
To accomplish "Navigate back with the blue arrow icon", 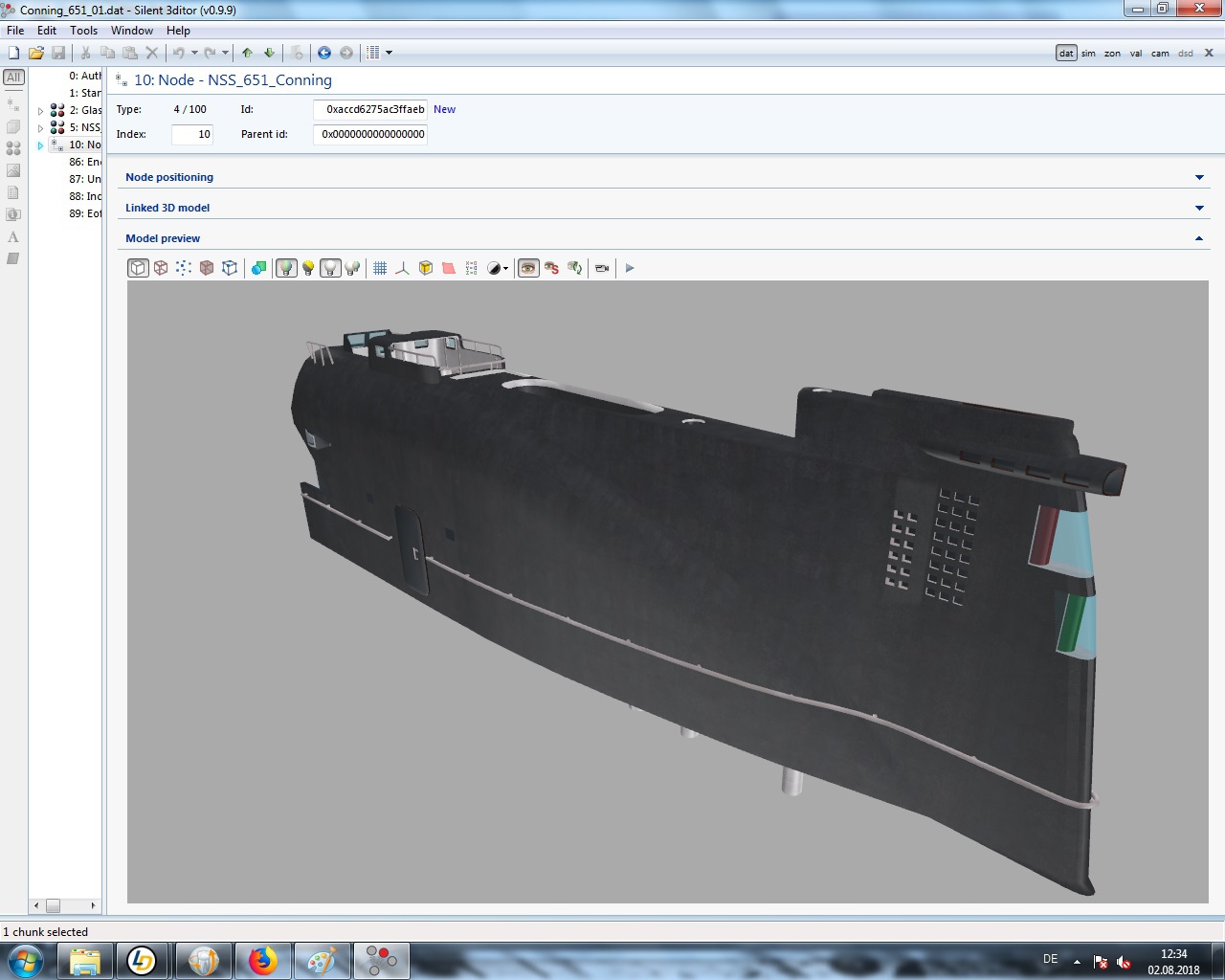I will (x=324, y=53).
